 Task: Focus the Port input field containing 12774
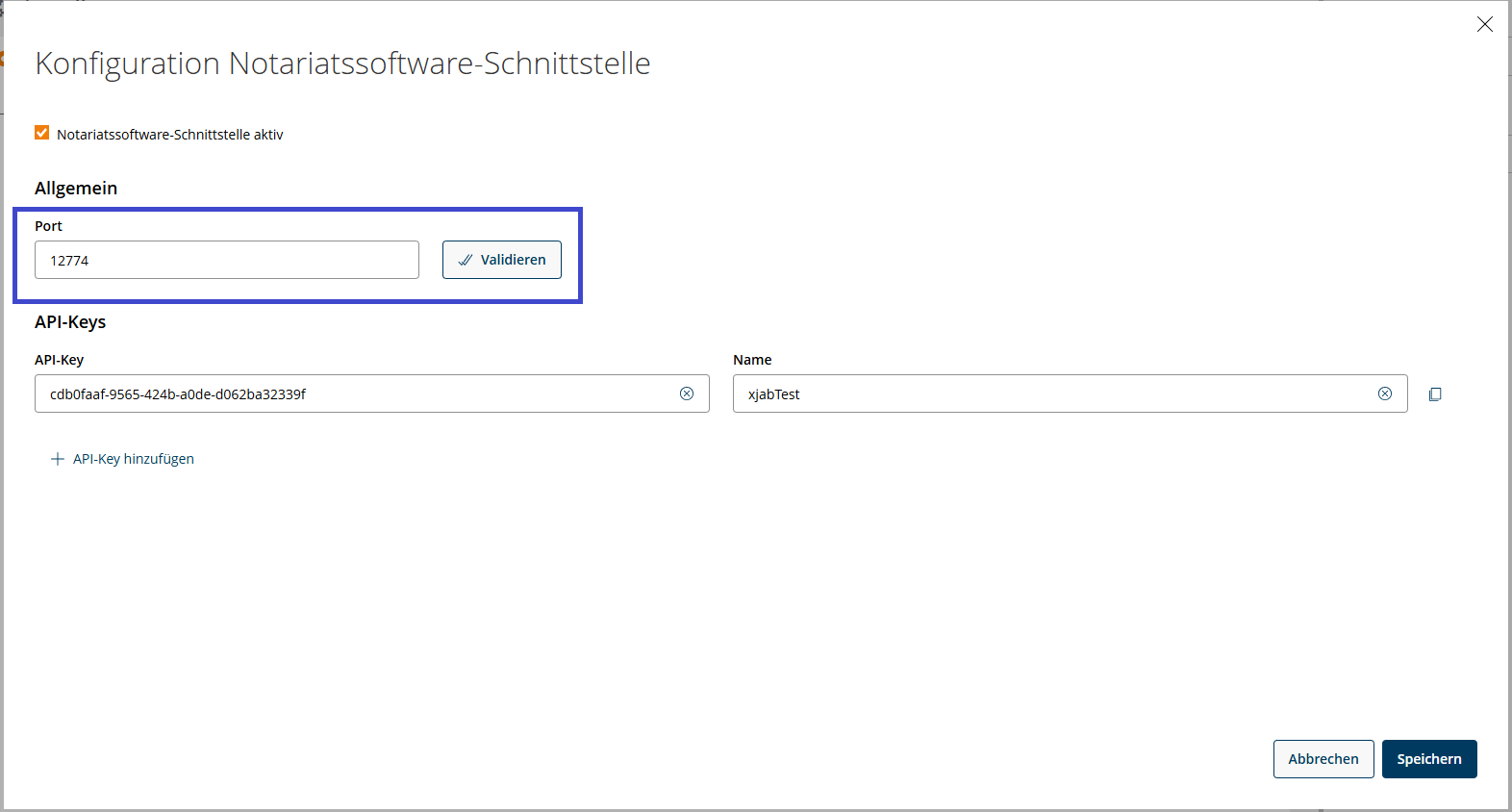[x=227, y=260]
